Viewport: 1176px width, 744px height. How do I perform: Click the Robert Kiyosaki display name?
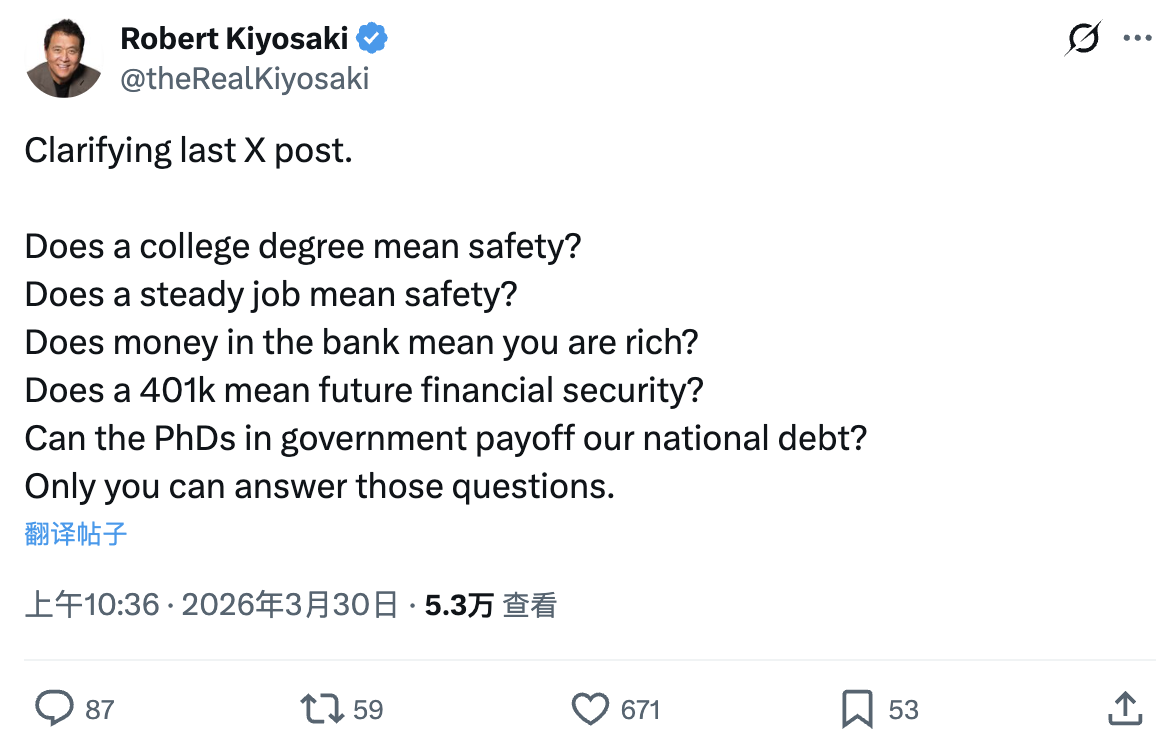click(234, 39)
